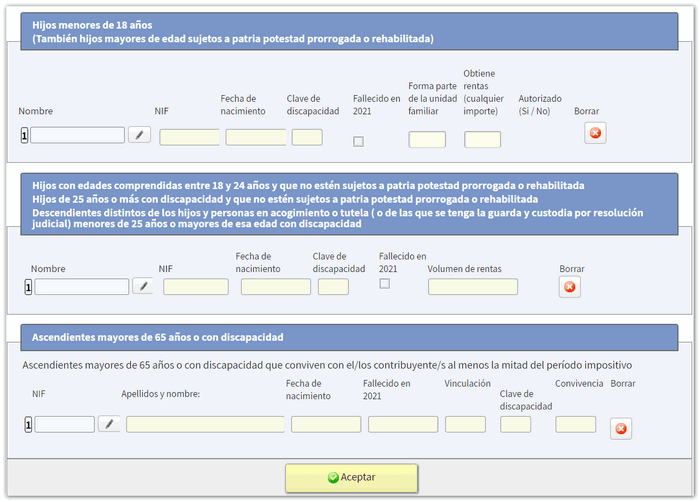Focus Clave de discapacidad field in minors row
Viewport: 700px width, 502px height.
pos(307,137)
